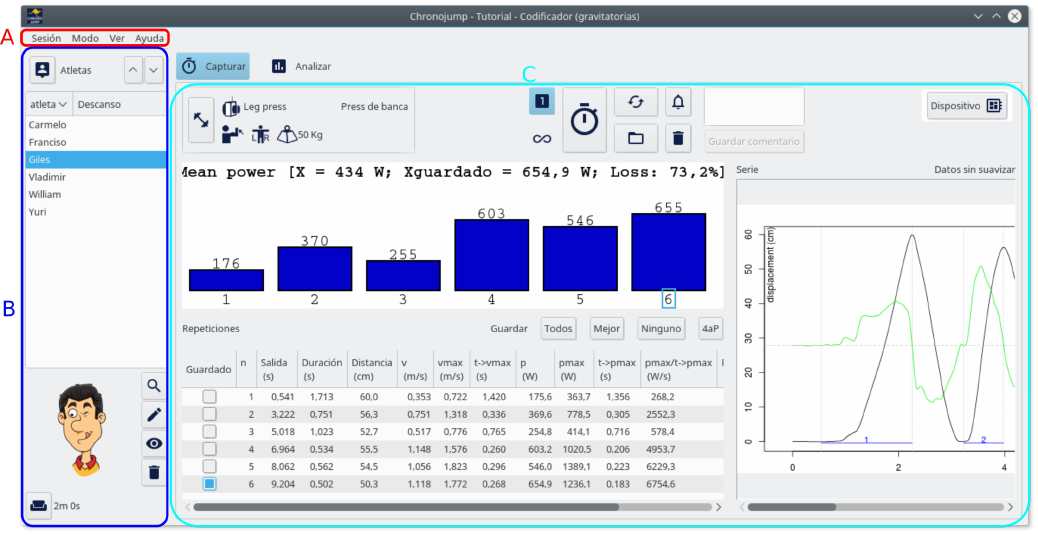1038x535 pixels.
Task: Click the eye show athlete icon
Action: click(154, 443)
